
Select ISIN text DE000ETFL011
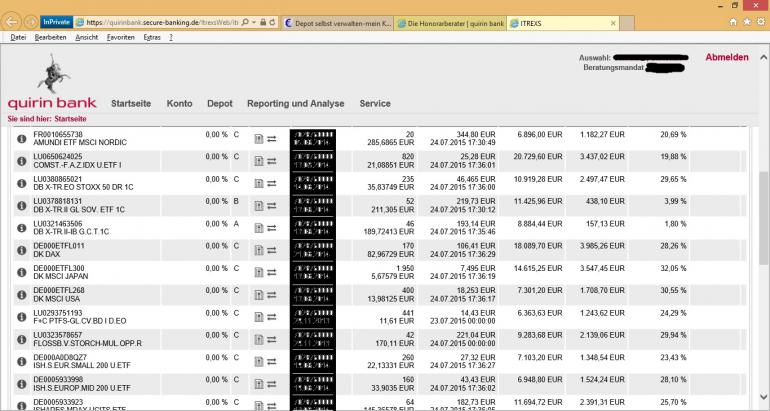tap(58, 246)
